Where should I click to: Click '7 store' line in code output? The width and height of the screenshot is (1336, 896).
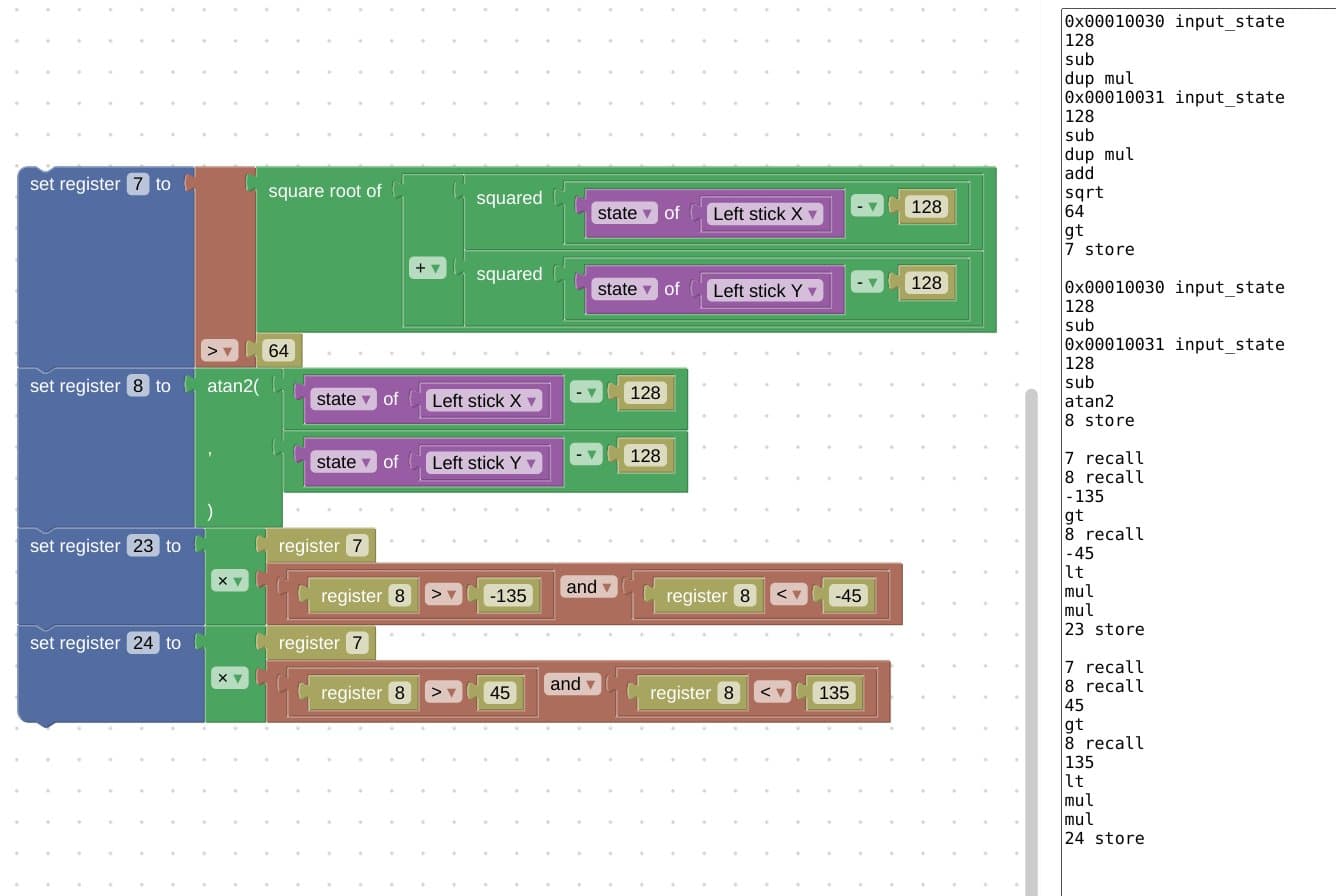point(1100,249)
